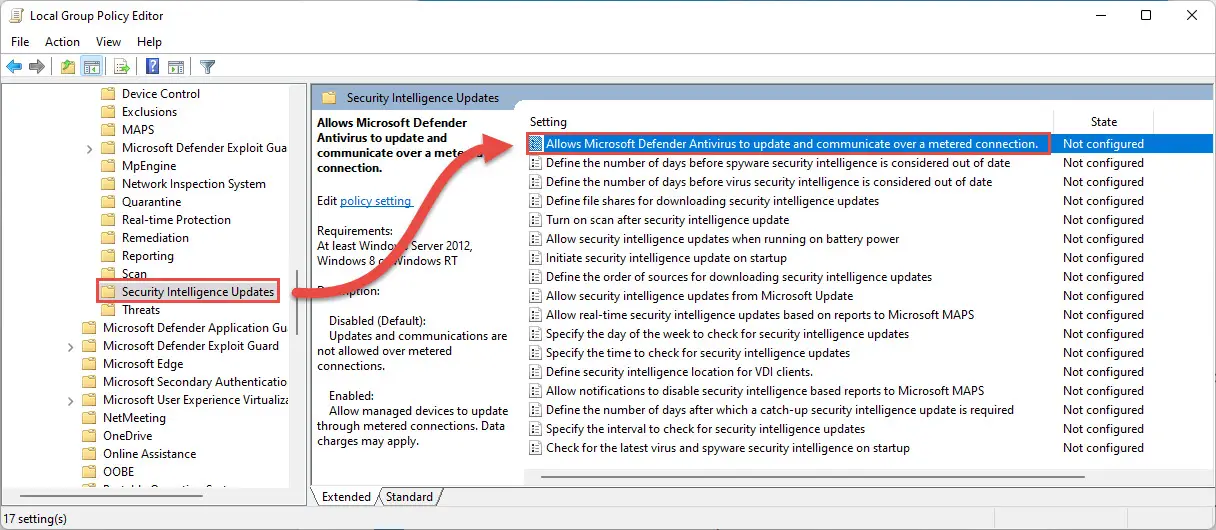Select 'Allows Microsoft Defender Antivirus to update' policy
1216x530 pixels.
(792, 144)
